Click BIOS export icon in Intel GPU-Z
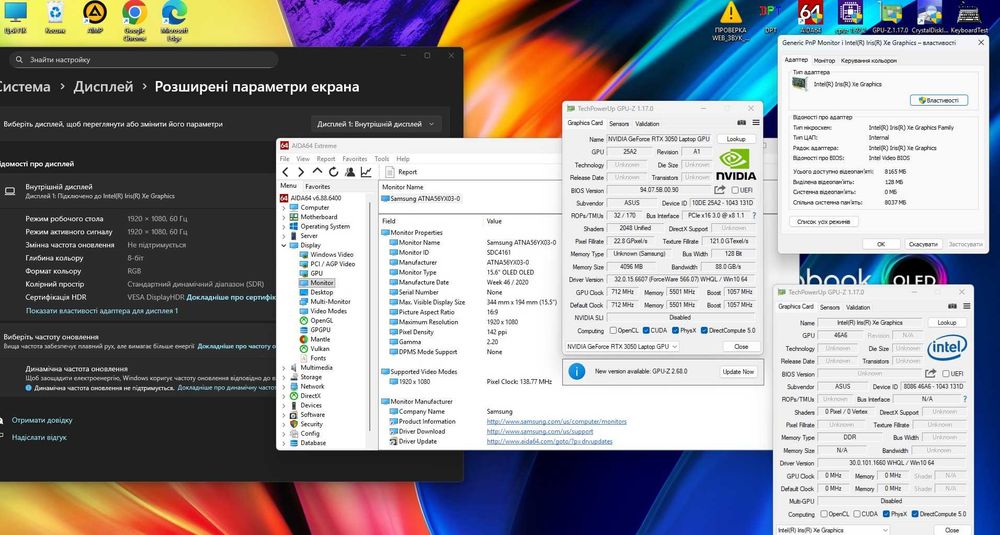 930,374
